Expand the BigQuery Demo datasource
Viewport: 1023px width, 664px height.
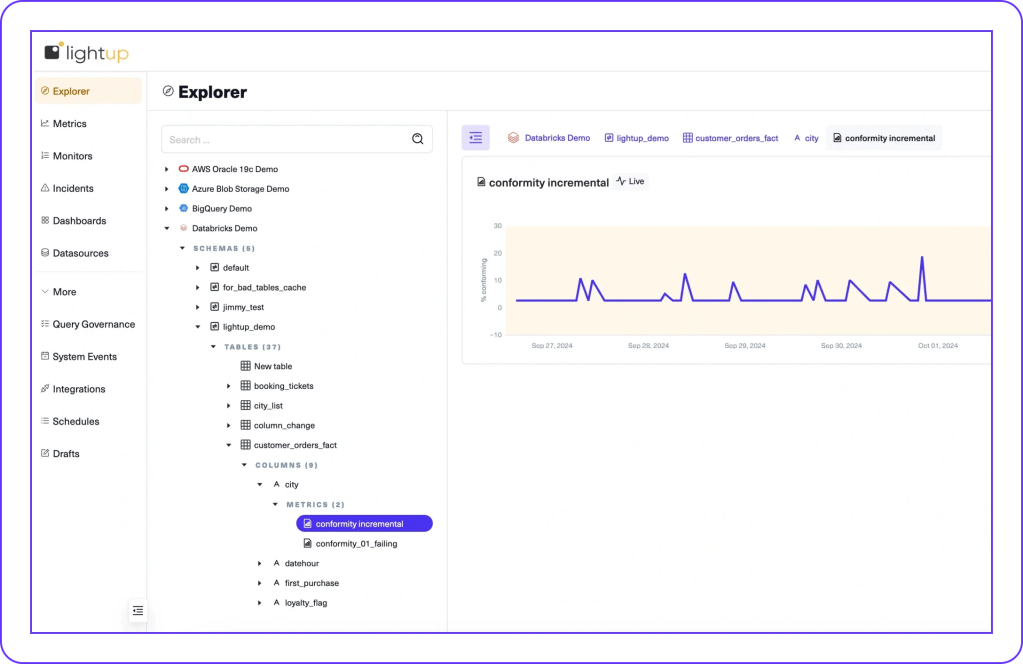[167, 209]
